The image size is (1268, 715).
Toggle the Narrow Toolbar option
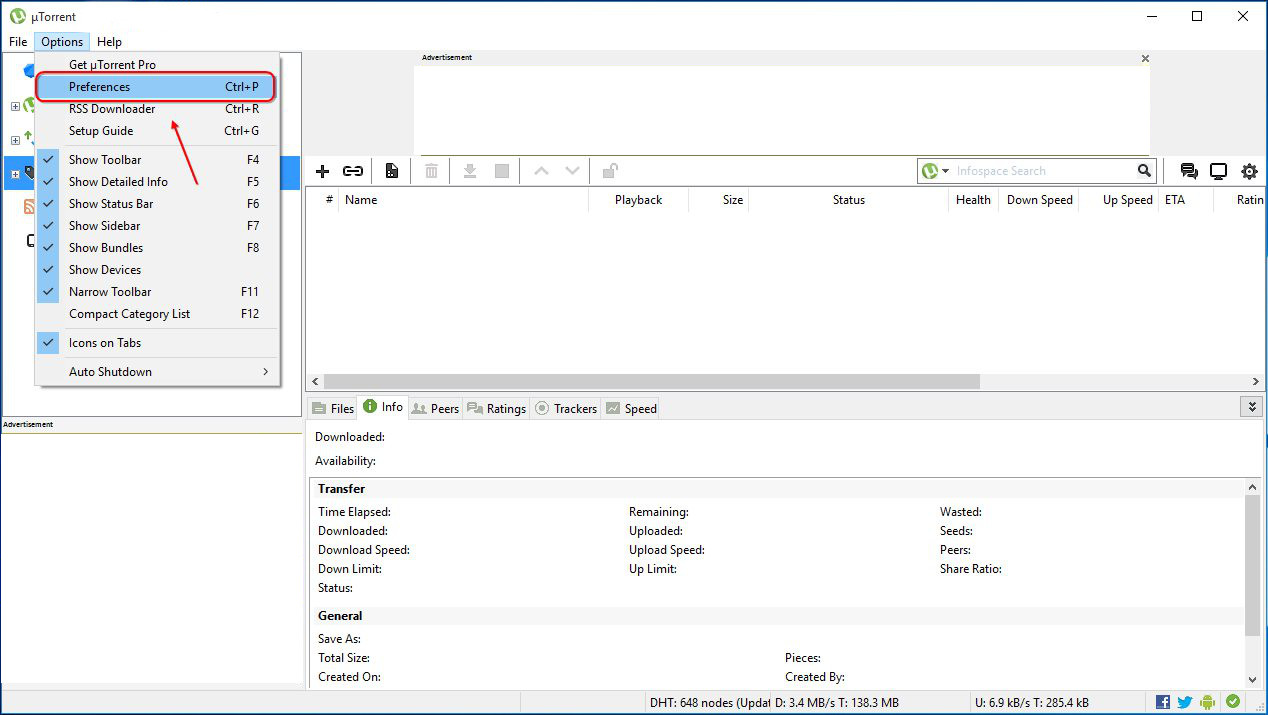157,292
